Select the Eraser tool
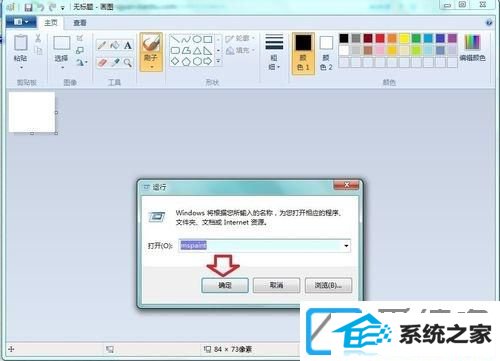 (102, 62)
